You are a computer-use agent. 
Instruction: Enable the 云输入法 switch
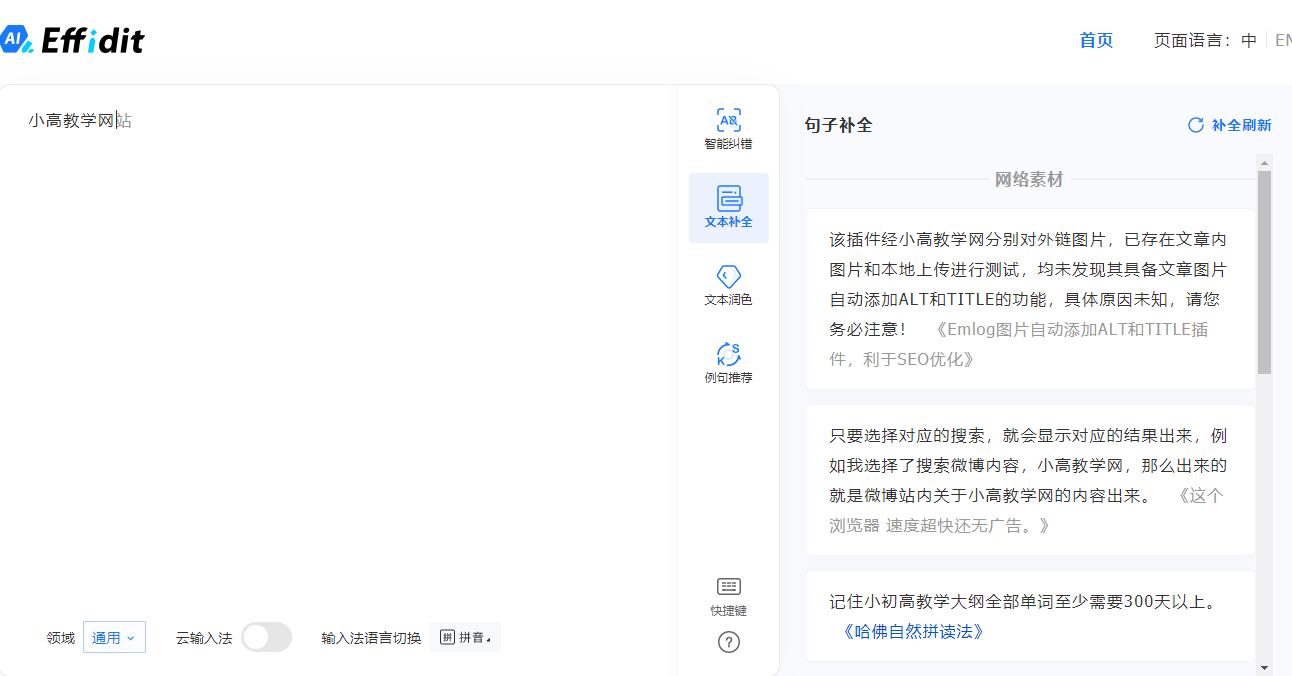click(x=267, y=636)
